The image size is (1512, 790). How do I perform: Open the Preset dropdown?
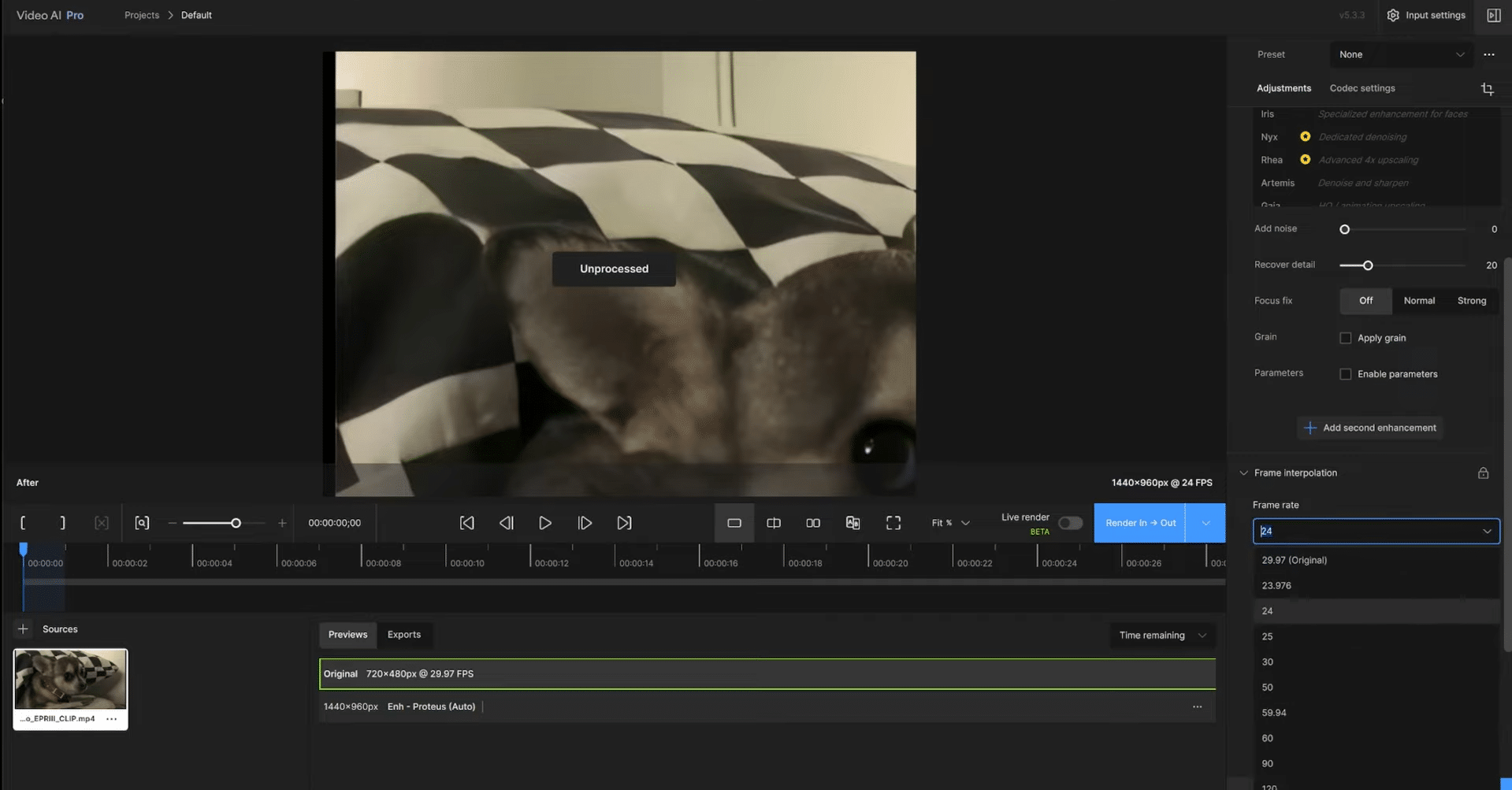click(x=1400, y=54)
